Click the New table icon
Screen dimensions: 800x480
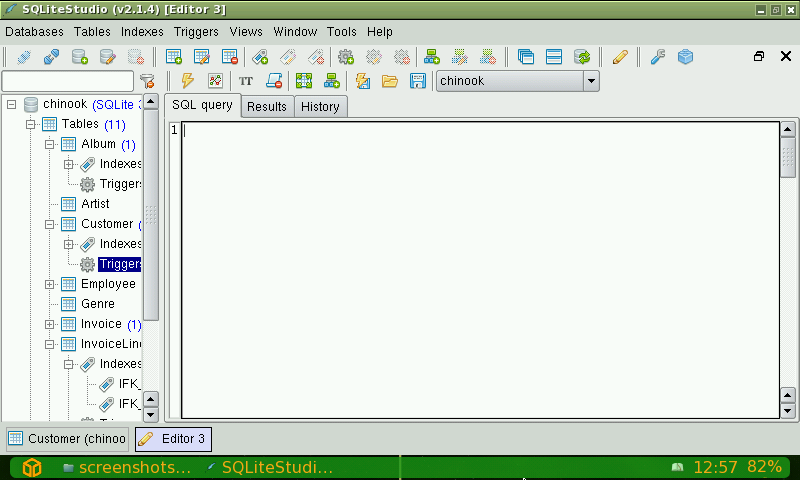(x=174, y=57)
